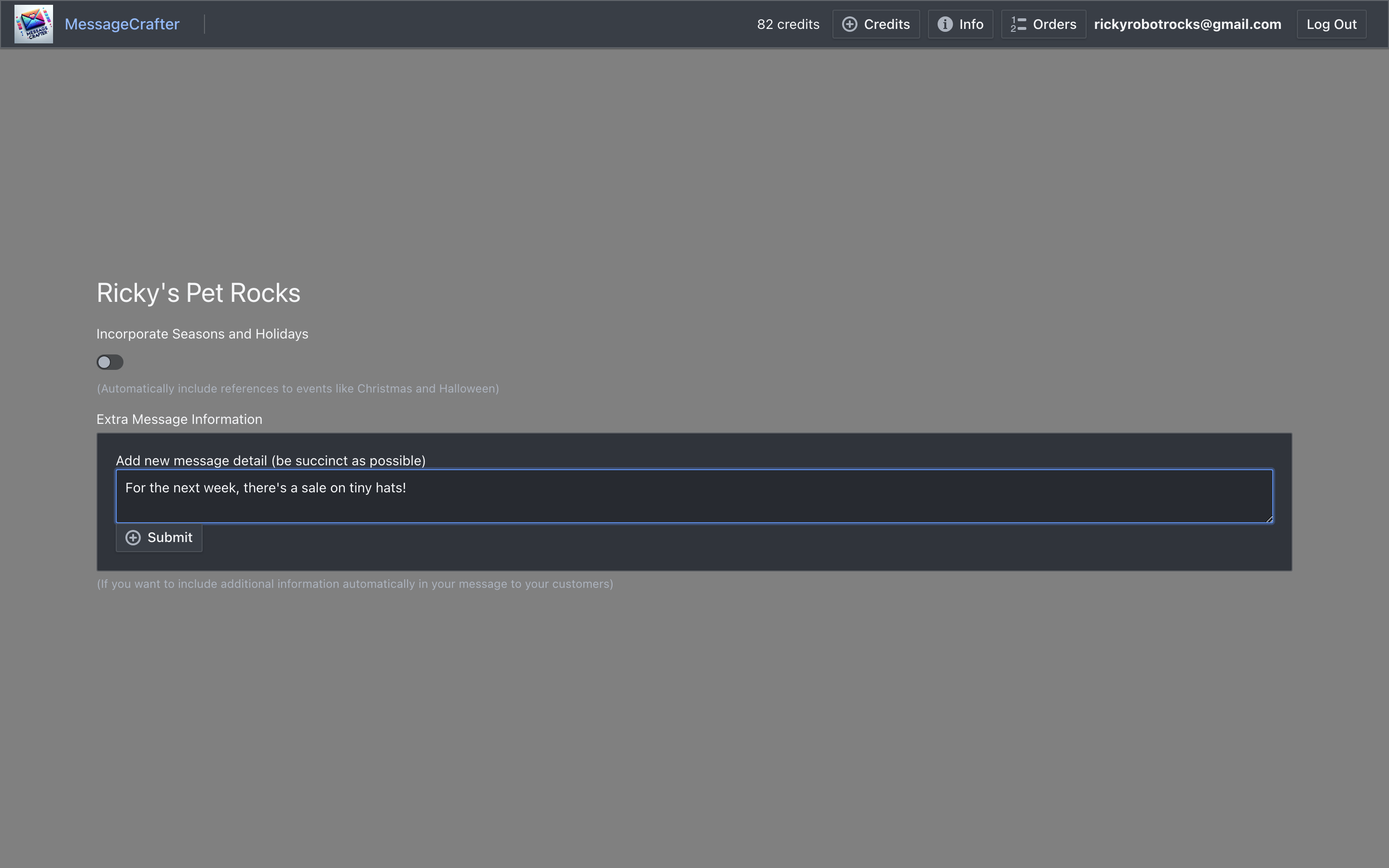This screenshot has height=868, width=1389.
Task: Click the Extra Message Information label
Action: pyautogui.click(x=179, y=420)
